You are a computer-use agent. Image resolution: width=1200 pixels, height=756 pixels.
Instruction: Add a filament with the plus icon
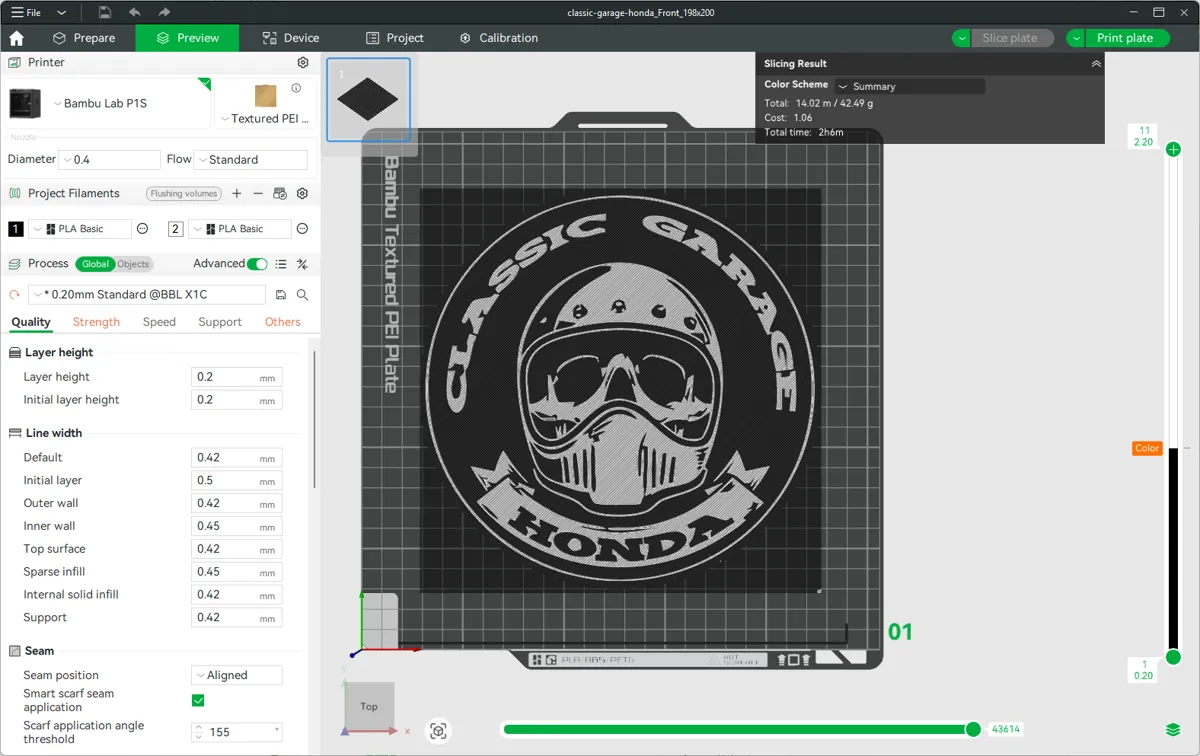point(237,194)
